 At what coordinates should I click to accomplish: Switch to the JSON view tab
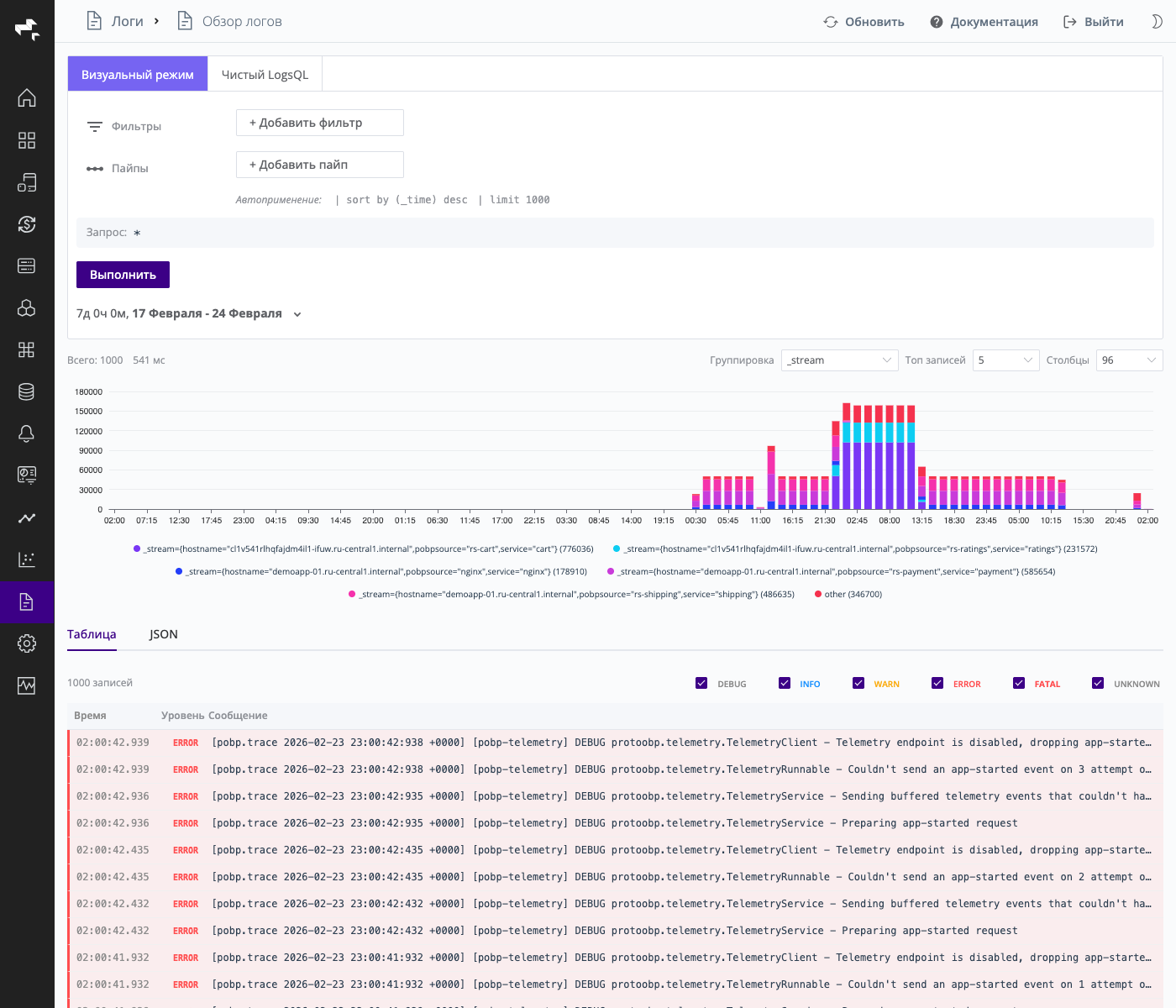pyautogui.click(x=163, y=634)
